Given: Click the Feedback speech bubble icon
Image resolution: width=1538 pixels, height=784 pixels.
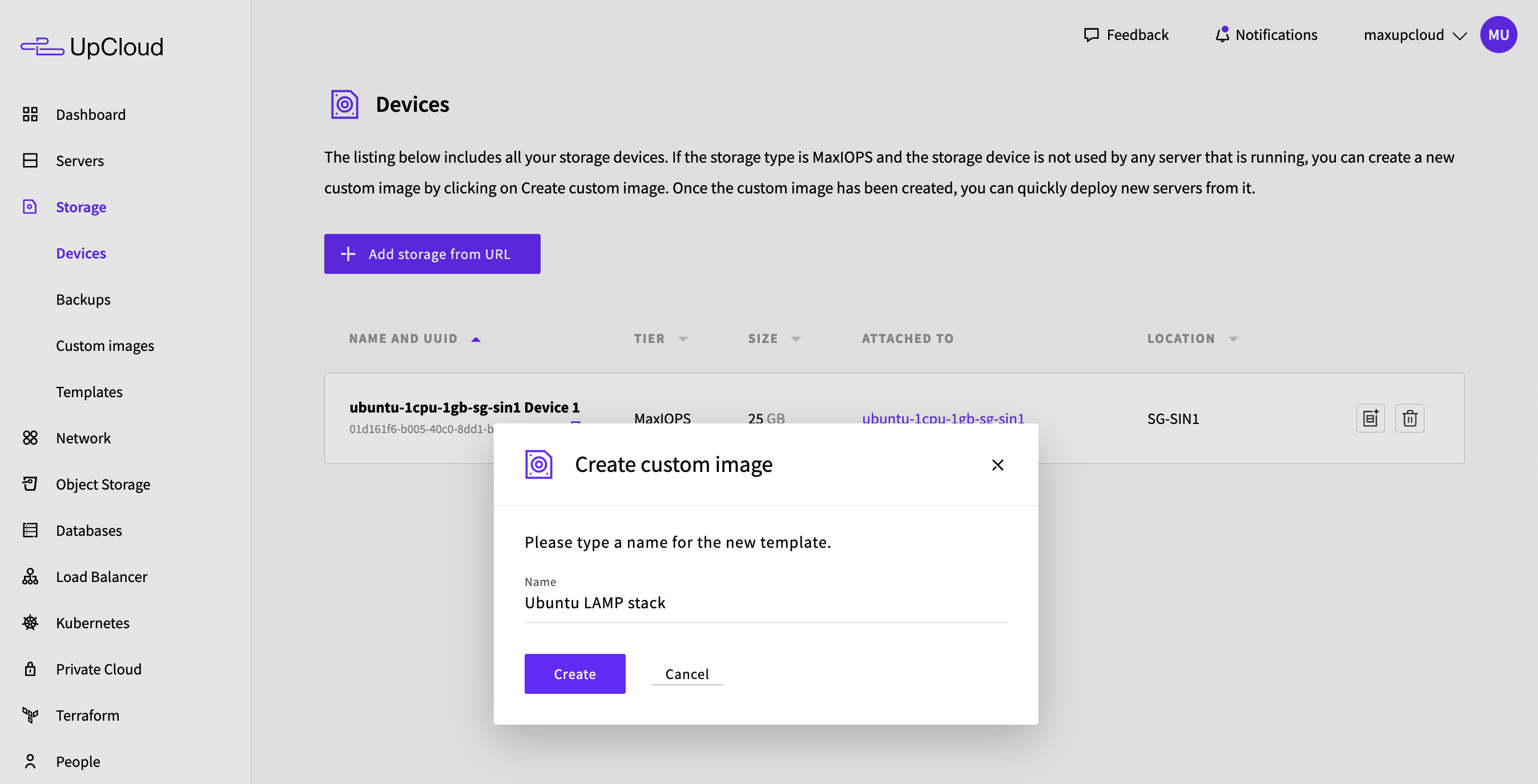Looking at the screenshot, I should (1092, 35).
